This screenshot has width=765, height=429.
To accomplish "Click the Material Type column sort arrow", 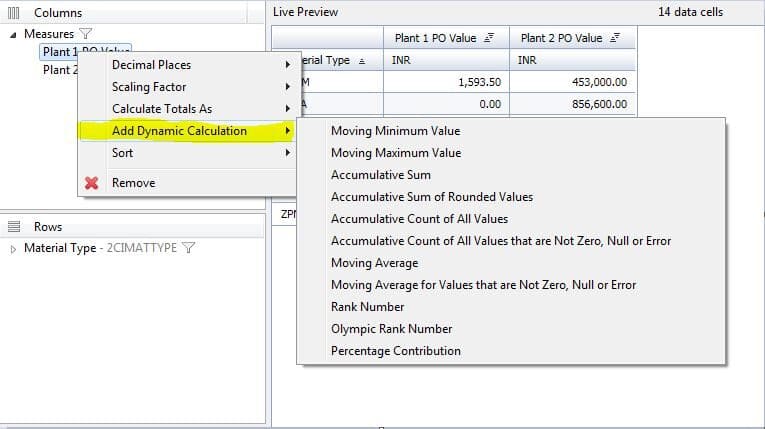I will point(361,61).
